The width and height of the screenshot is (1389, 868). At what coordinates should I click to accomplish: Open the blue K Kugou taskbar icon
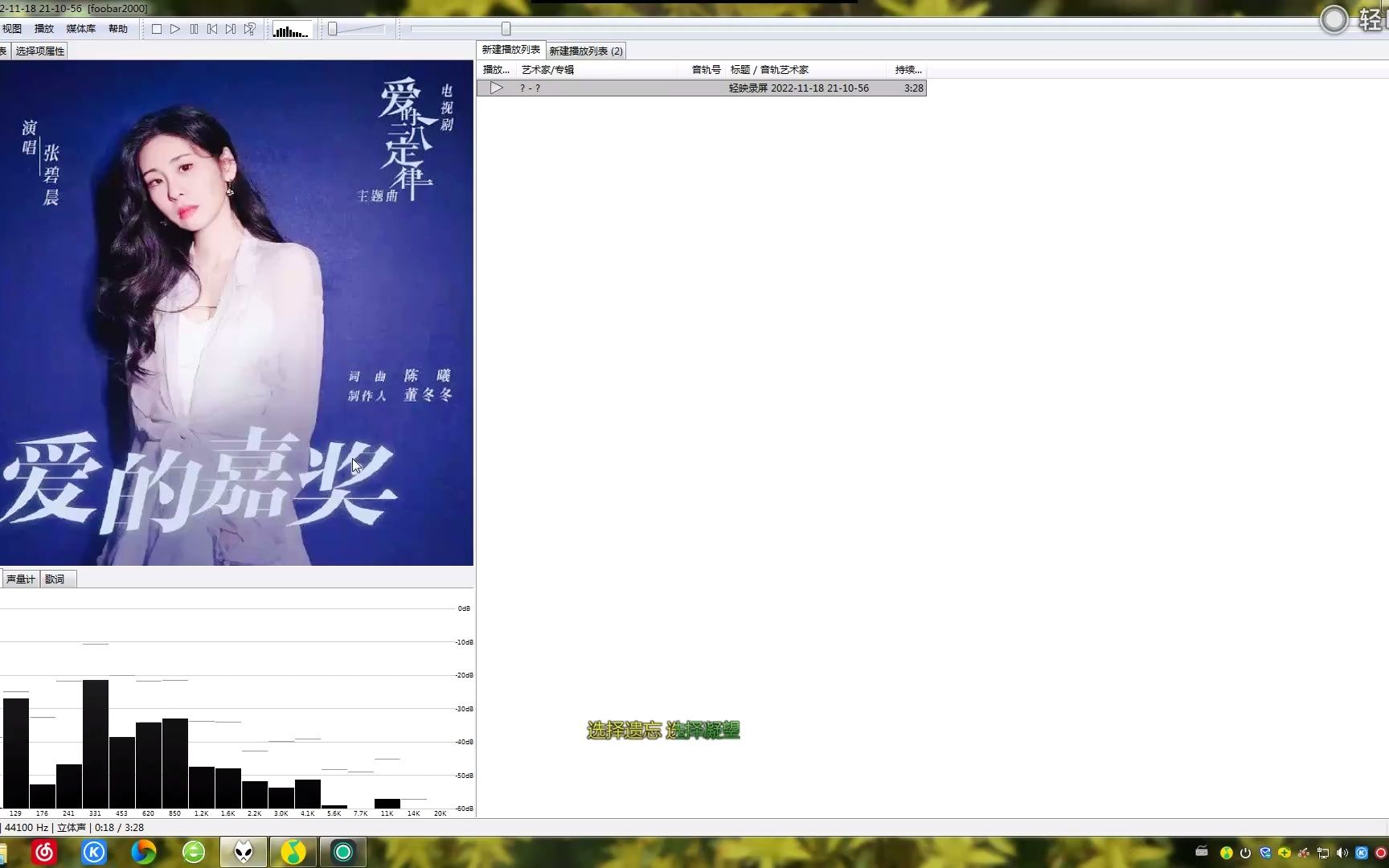point(94,852)
